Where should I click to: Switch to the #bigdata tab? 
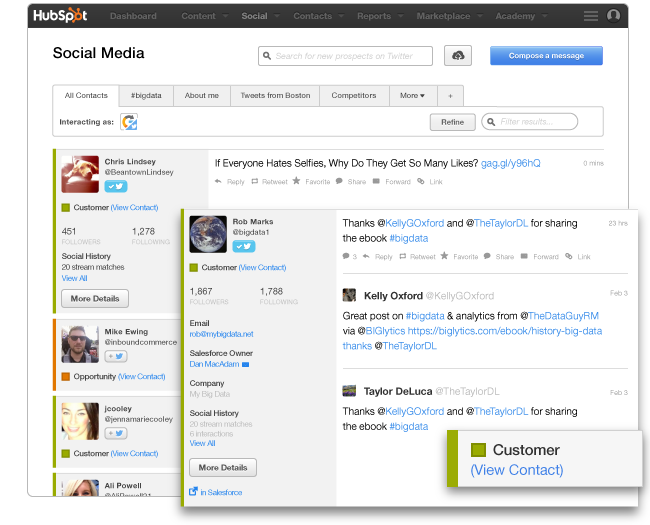146,96
